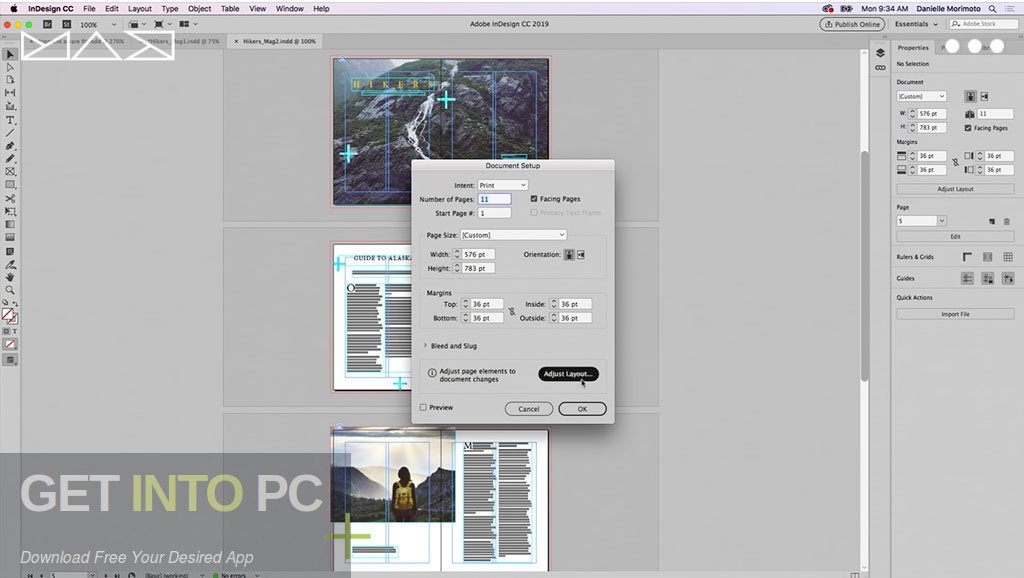
Task: Select the Page tool
Action: pos(10,80)
